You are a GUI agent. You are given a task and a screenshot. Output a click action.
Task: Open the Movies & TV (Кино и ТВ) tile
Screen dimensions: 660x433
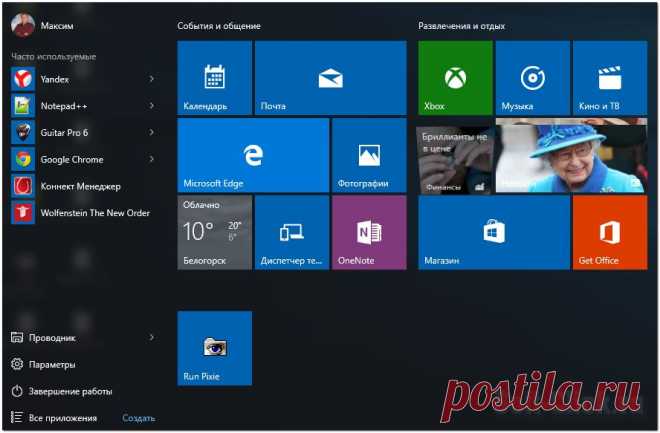pyautogui.click(x=610, y=78)
